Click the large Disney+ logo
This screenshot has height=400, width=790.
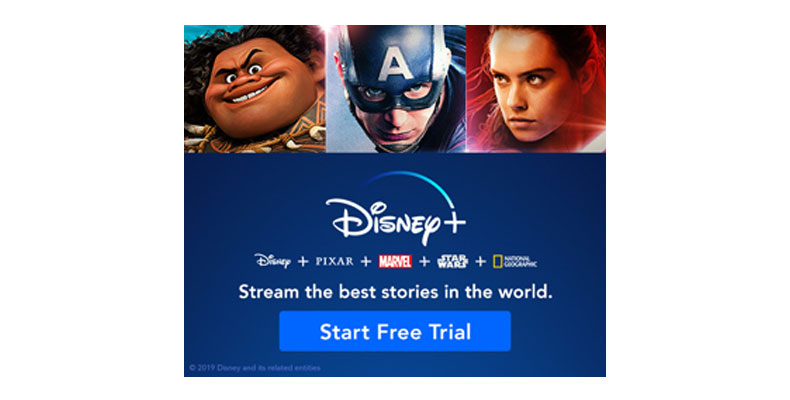[x=396, y=210]
